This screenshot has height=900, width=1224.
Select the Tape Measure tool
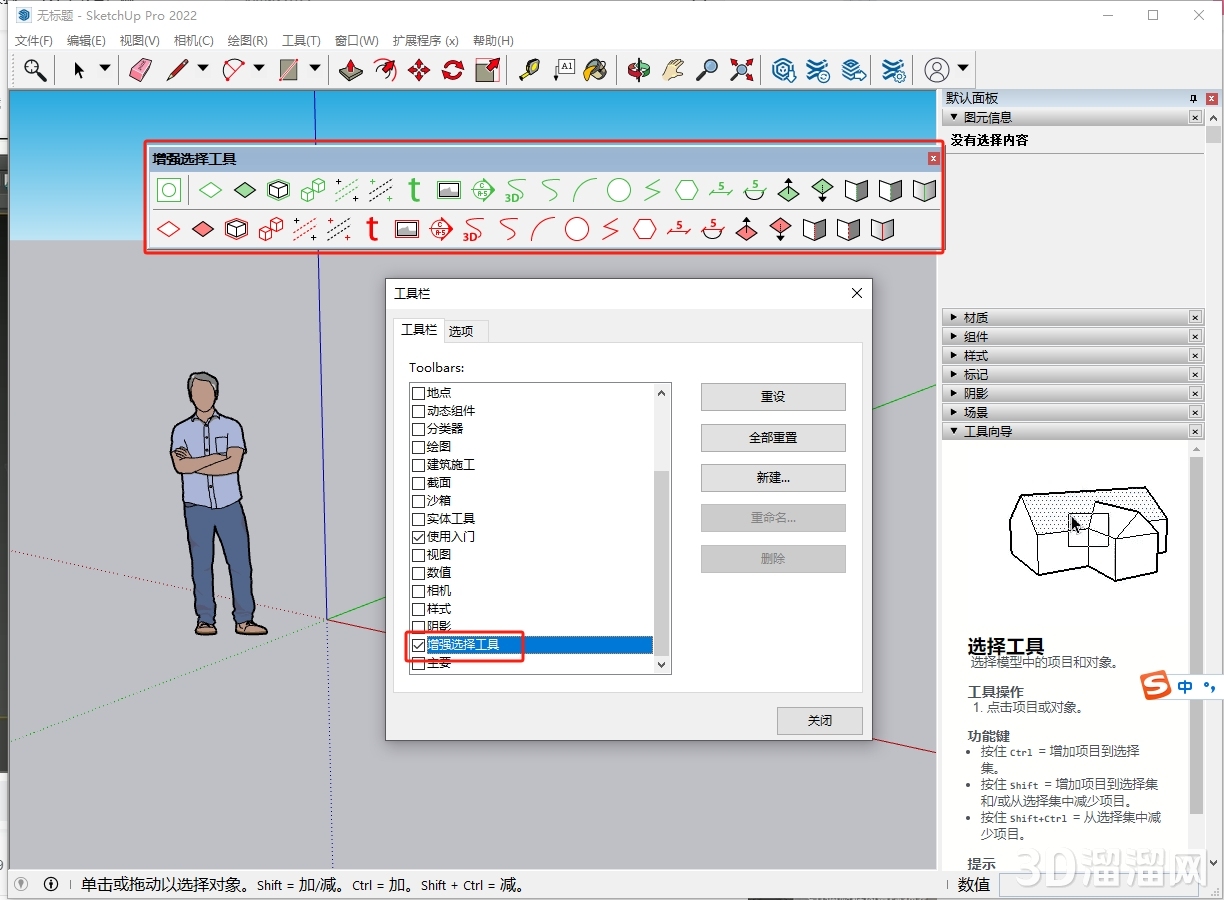click(x=530, y=70)
